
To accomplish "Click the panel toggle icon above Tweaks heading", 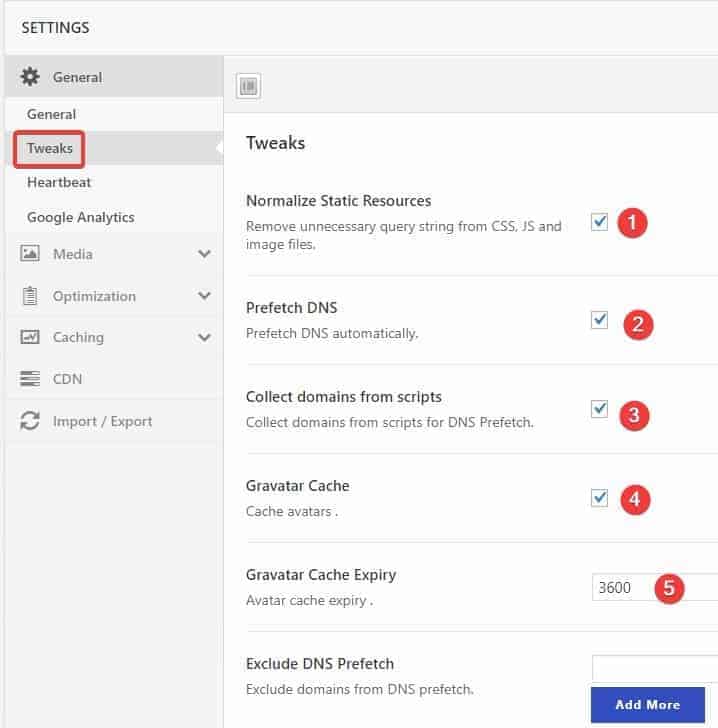I will (x=248, y=86).
